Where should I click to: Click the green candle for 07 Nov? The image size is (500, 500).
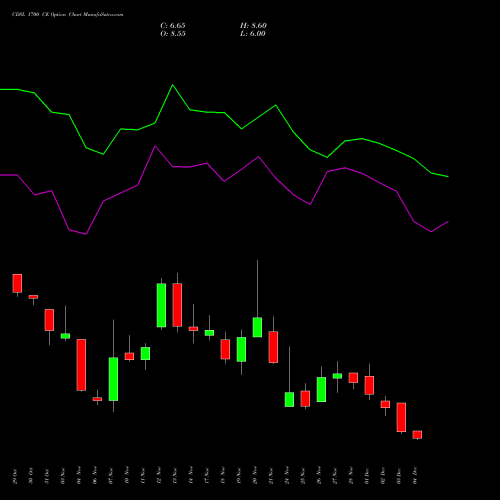[113, 379]
